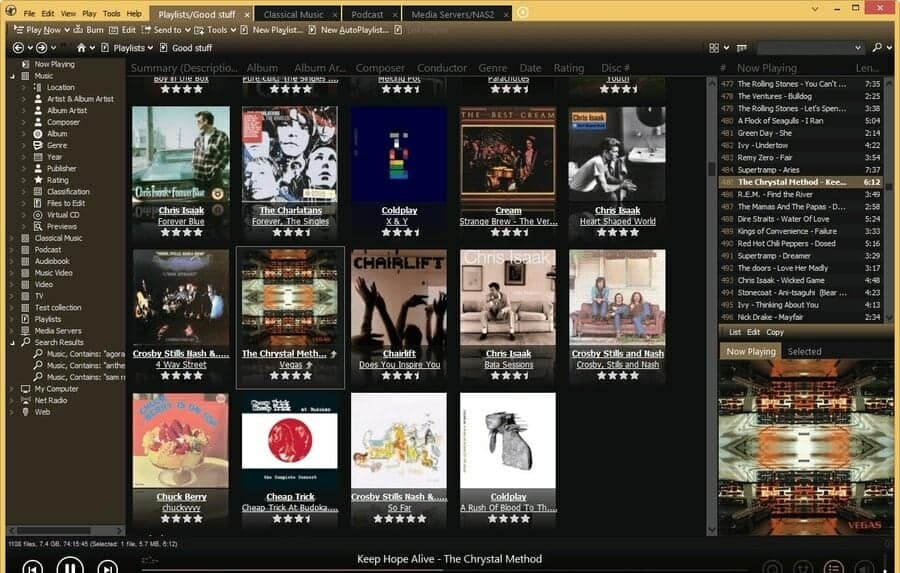The image size is (900, 573).
Task: Select Artist & Album Artist view
Action: 73,99
